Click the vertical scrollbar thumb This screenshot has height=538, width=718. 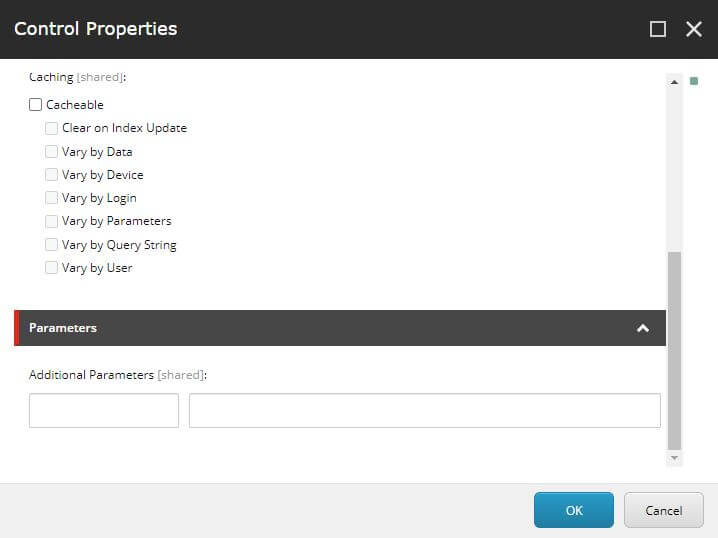click(x=674, y=350)
